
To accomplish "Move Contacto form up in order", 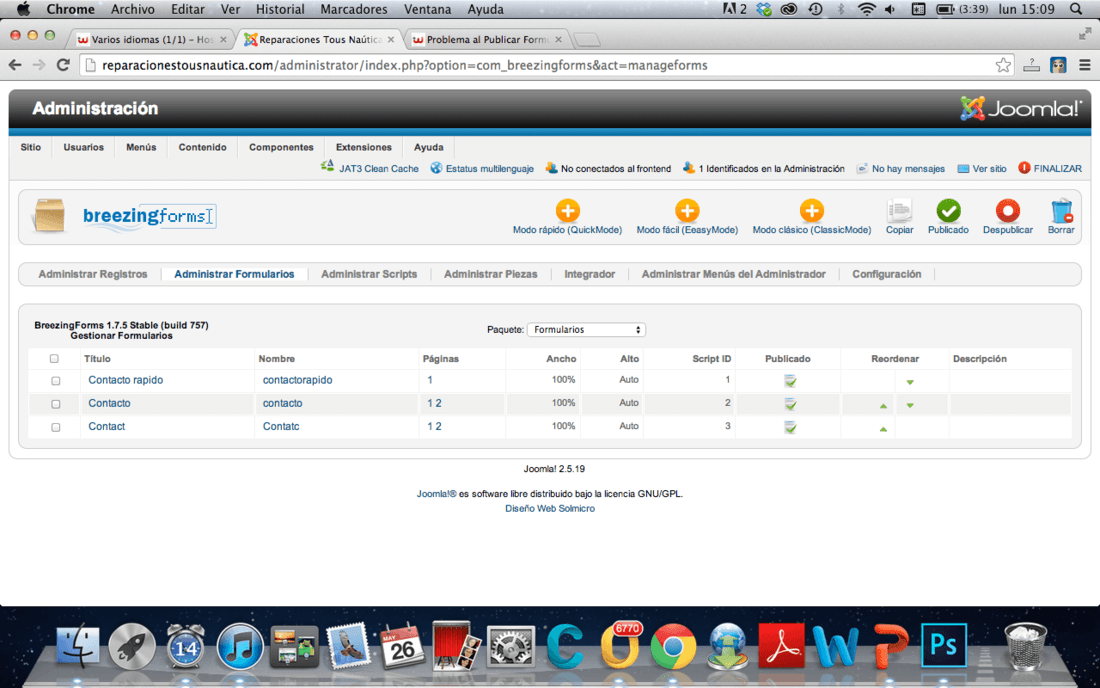I will (x=883, y=405).
